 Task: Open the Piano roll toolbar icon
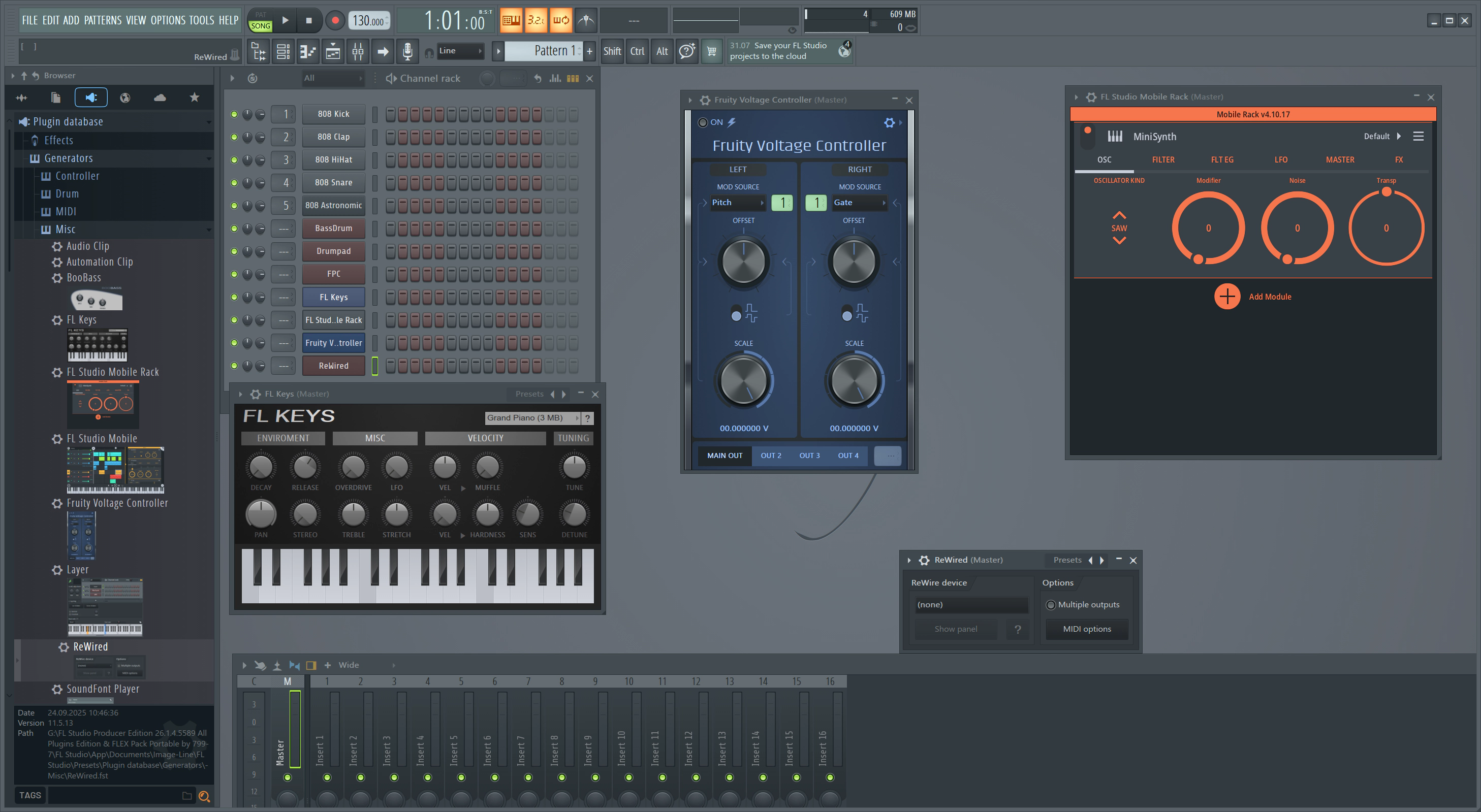[x=307, y=52]
